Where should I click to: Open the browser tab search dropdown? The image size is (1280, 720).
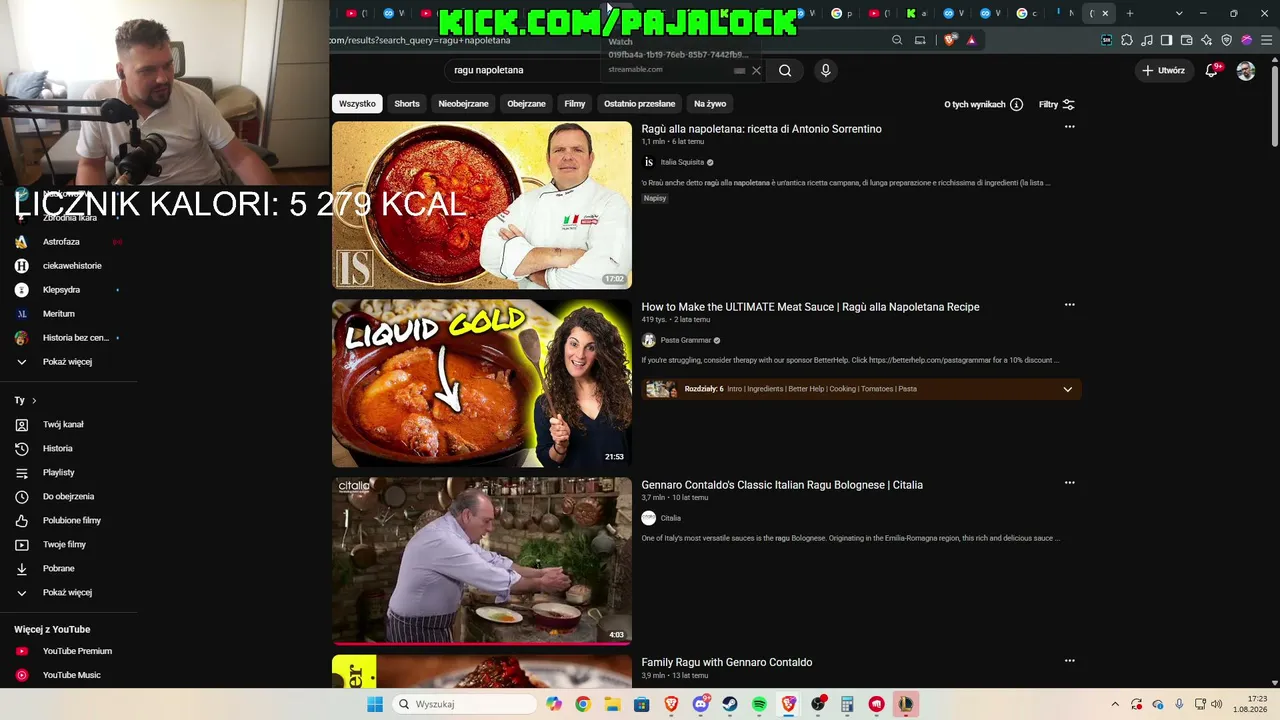coord(1179,14)
